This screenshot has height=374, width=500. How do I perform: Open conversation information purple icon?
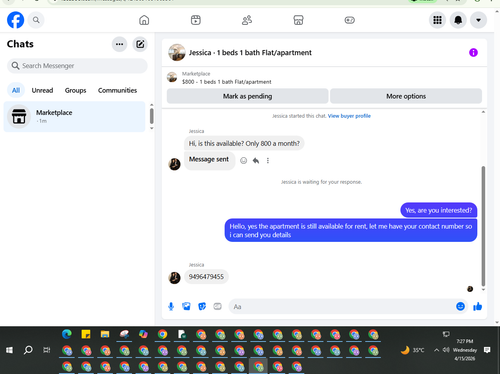473,53
